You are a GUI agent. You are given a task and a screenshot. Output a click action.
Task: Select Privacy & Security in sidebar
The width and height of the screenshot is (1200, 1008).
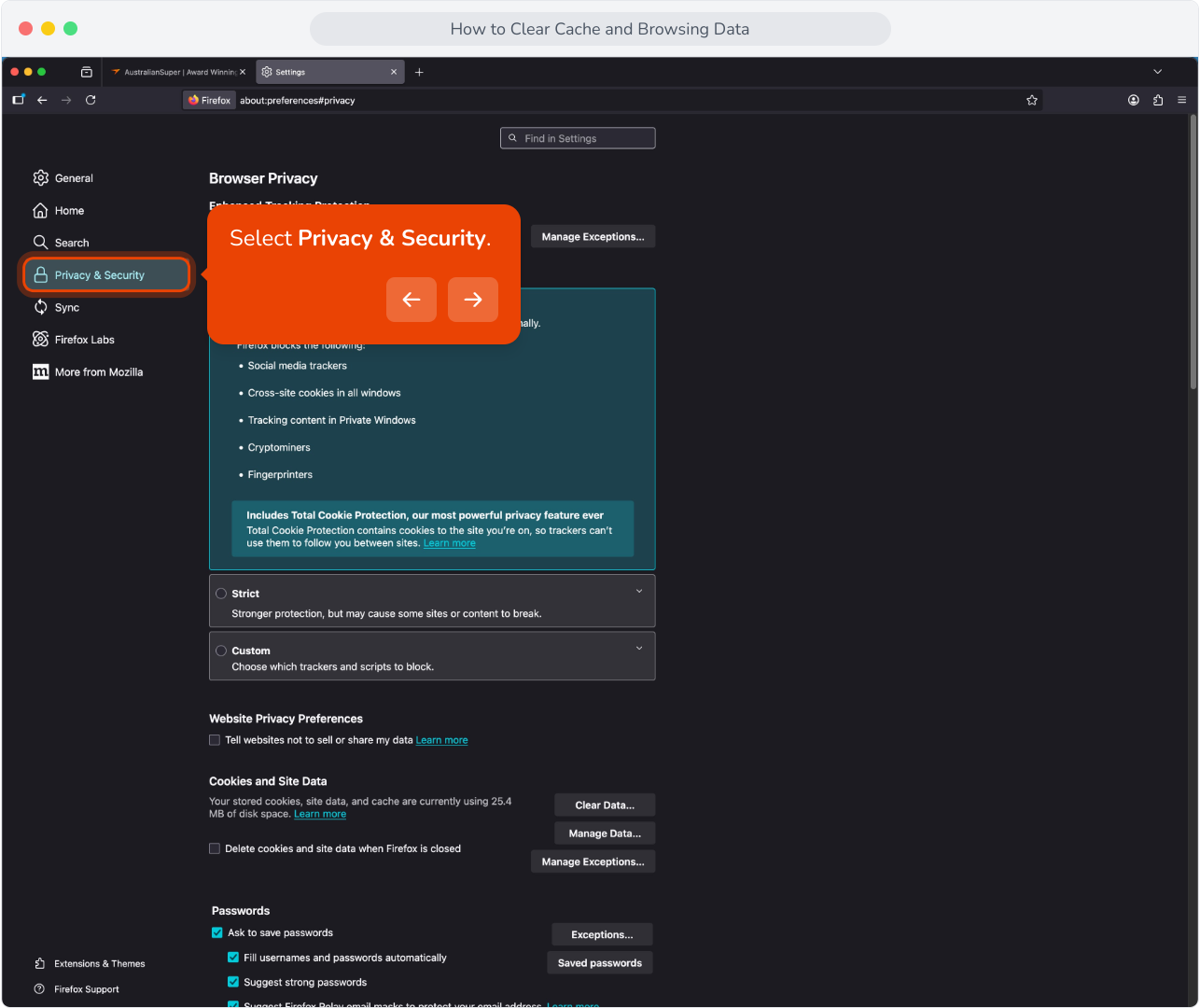[107, 275]
